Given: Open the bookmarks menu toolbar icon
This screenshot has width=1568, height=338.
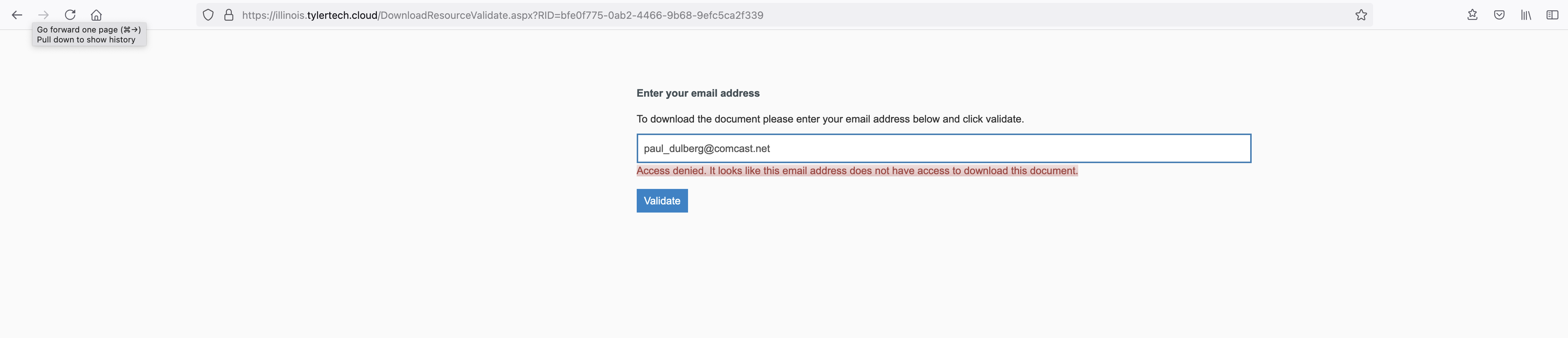Looking at the screenshot, I should tap(1472, 15).
